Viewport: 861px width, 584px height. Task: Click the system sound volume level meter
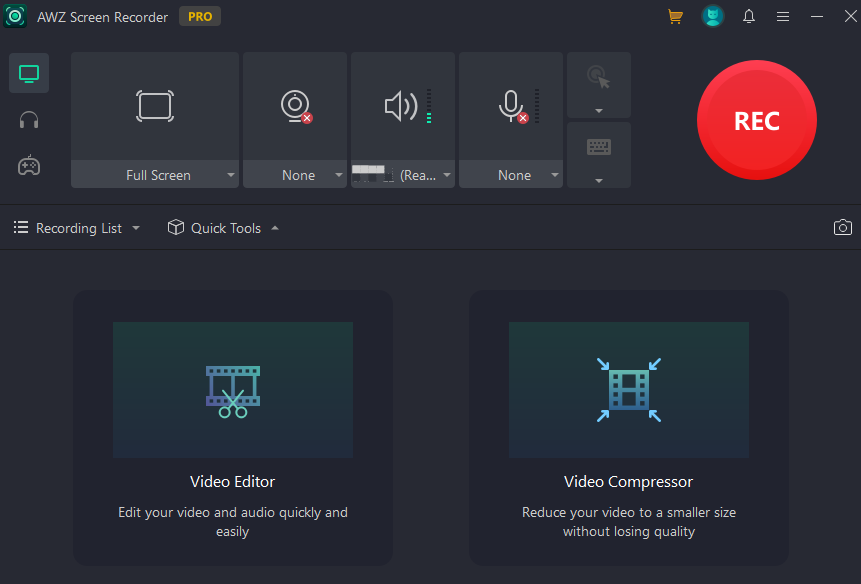coord(429,106)
